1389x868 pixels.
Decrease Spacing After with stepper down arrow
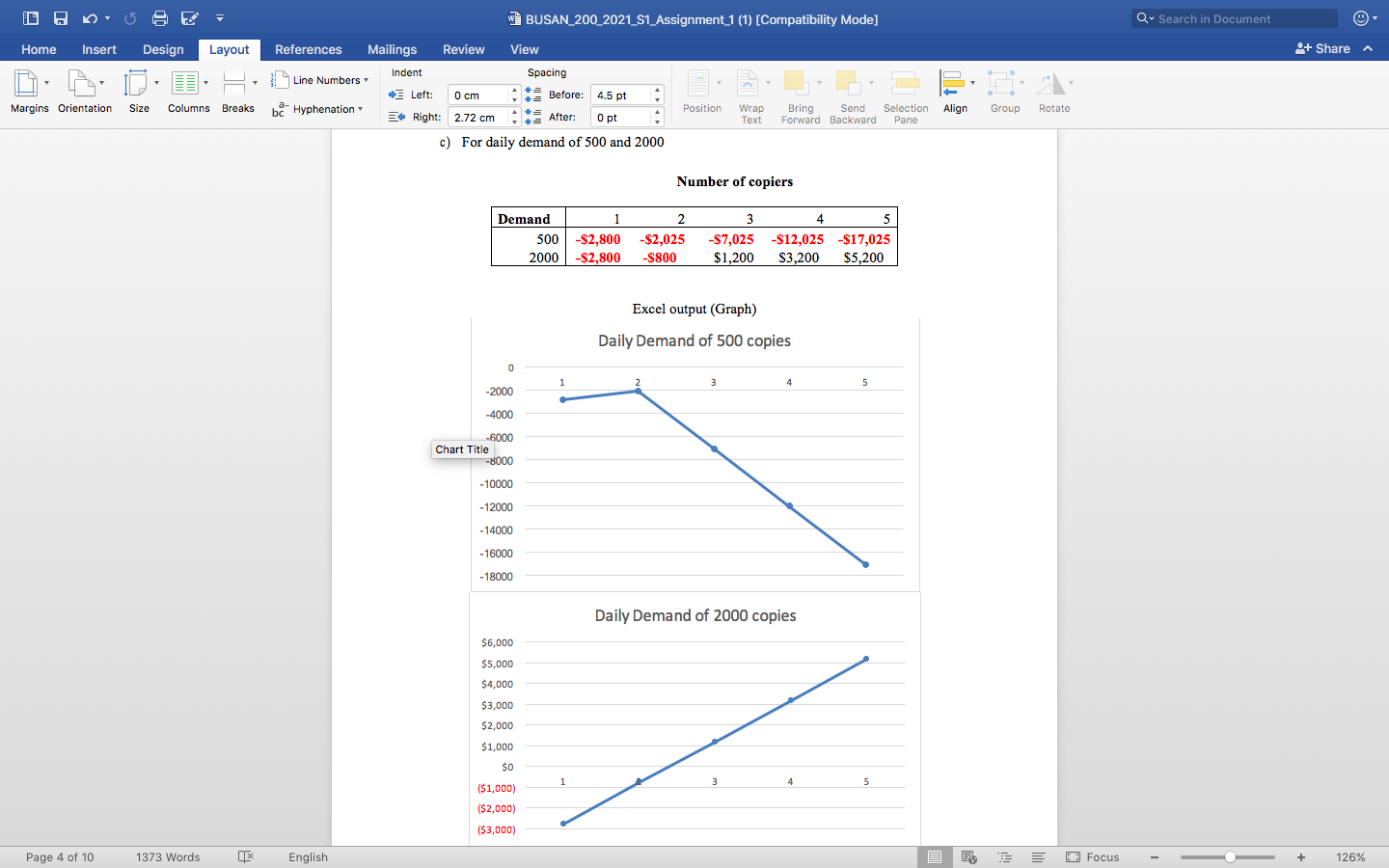(x=657, y=122)
